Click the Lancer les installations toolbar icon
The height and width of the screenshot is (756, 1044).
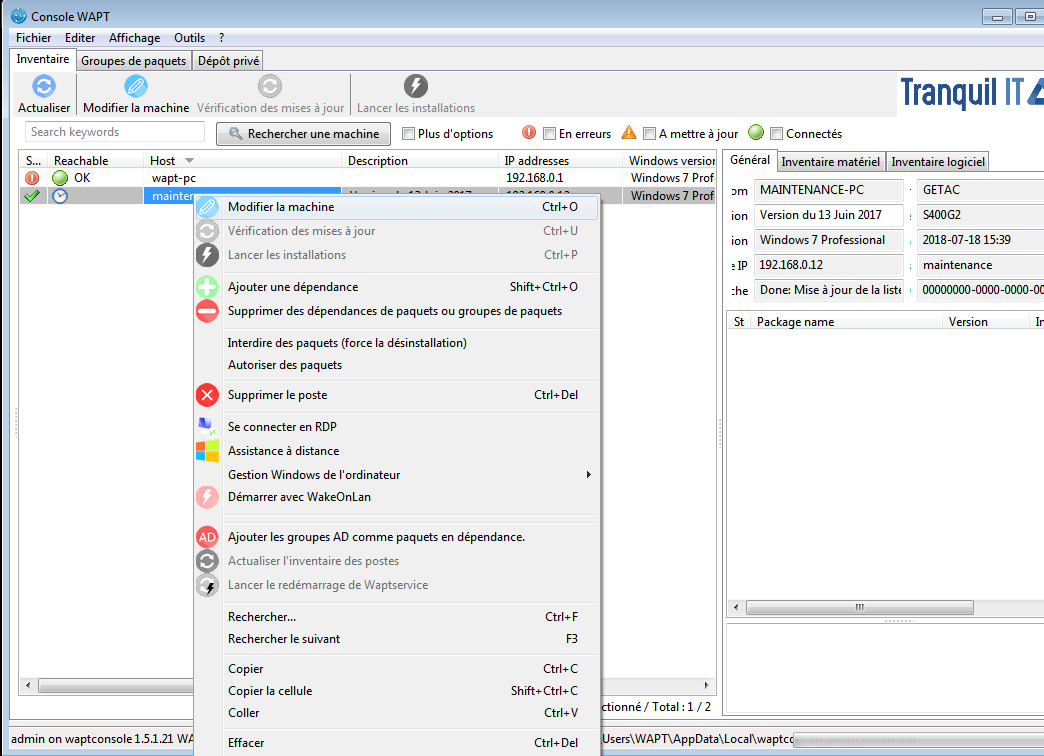[415, 87]
